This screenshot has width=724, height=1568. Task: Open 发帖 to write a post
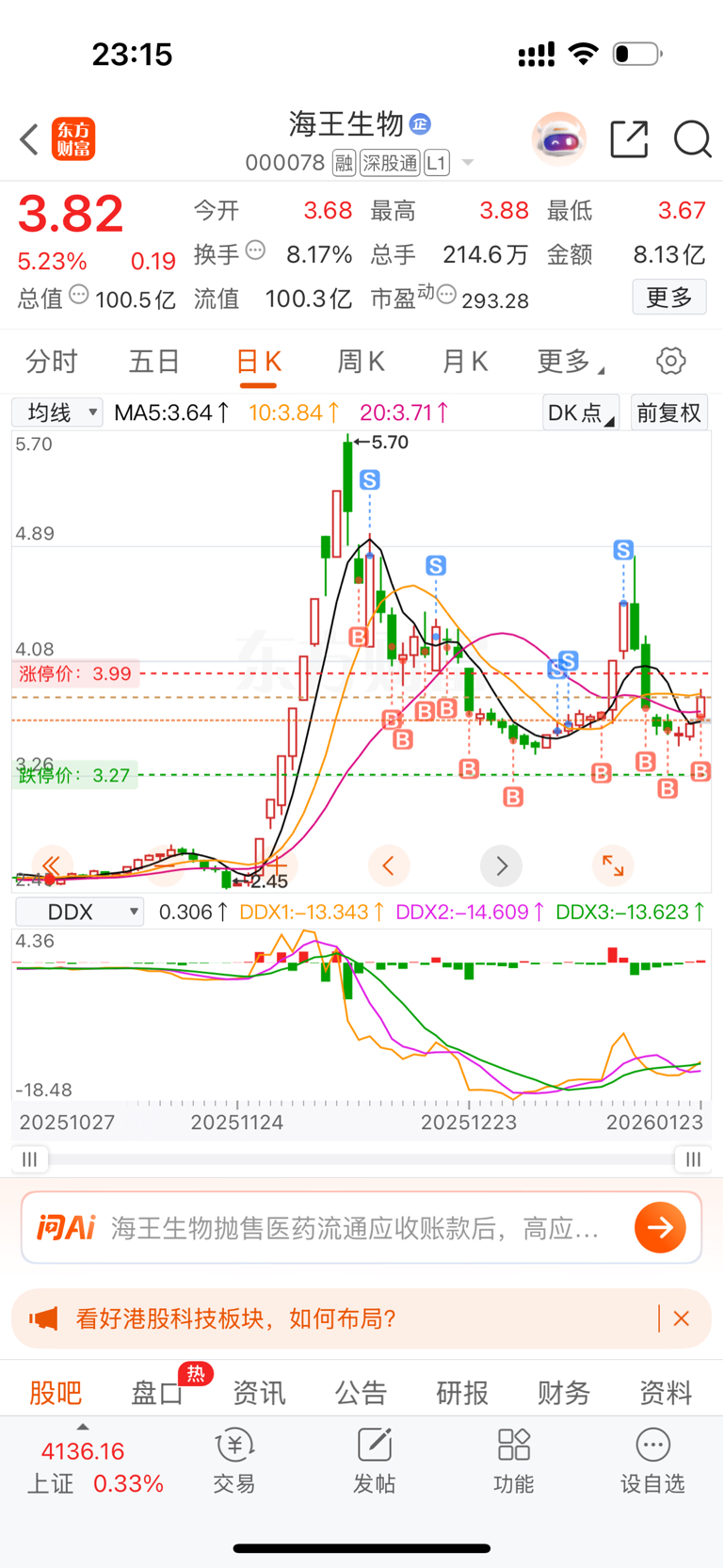pyautogui.click(x=374, y=1461)
